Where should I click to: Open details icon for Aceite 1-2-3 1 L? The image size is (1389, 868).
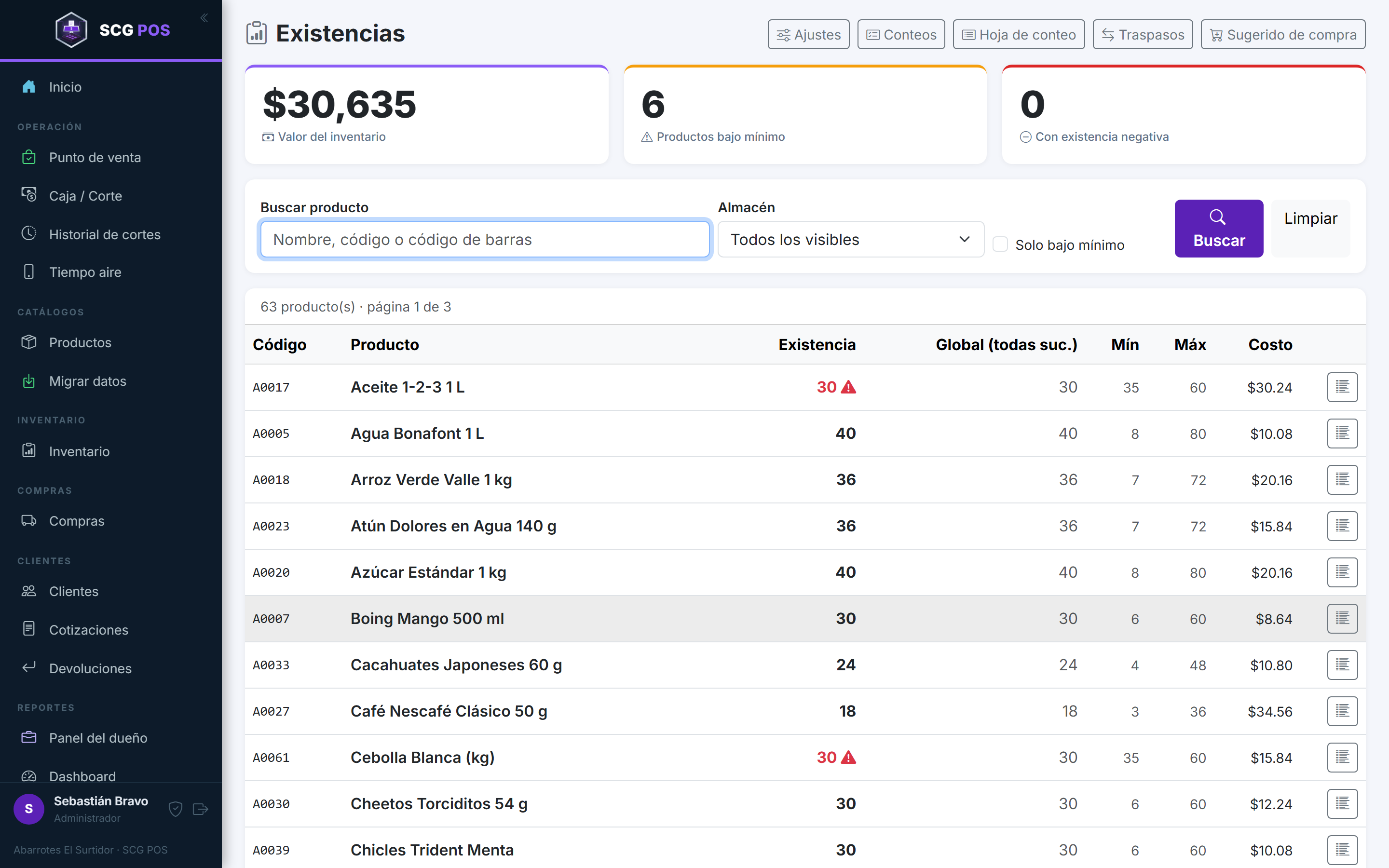point(1342,387)
